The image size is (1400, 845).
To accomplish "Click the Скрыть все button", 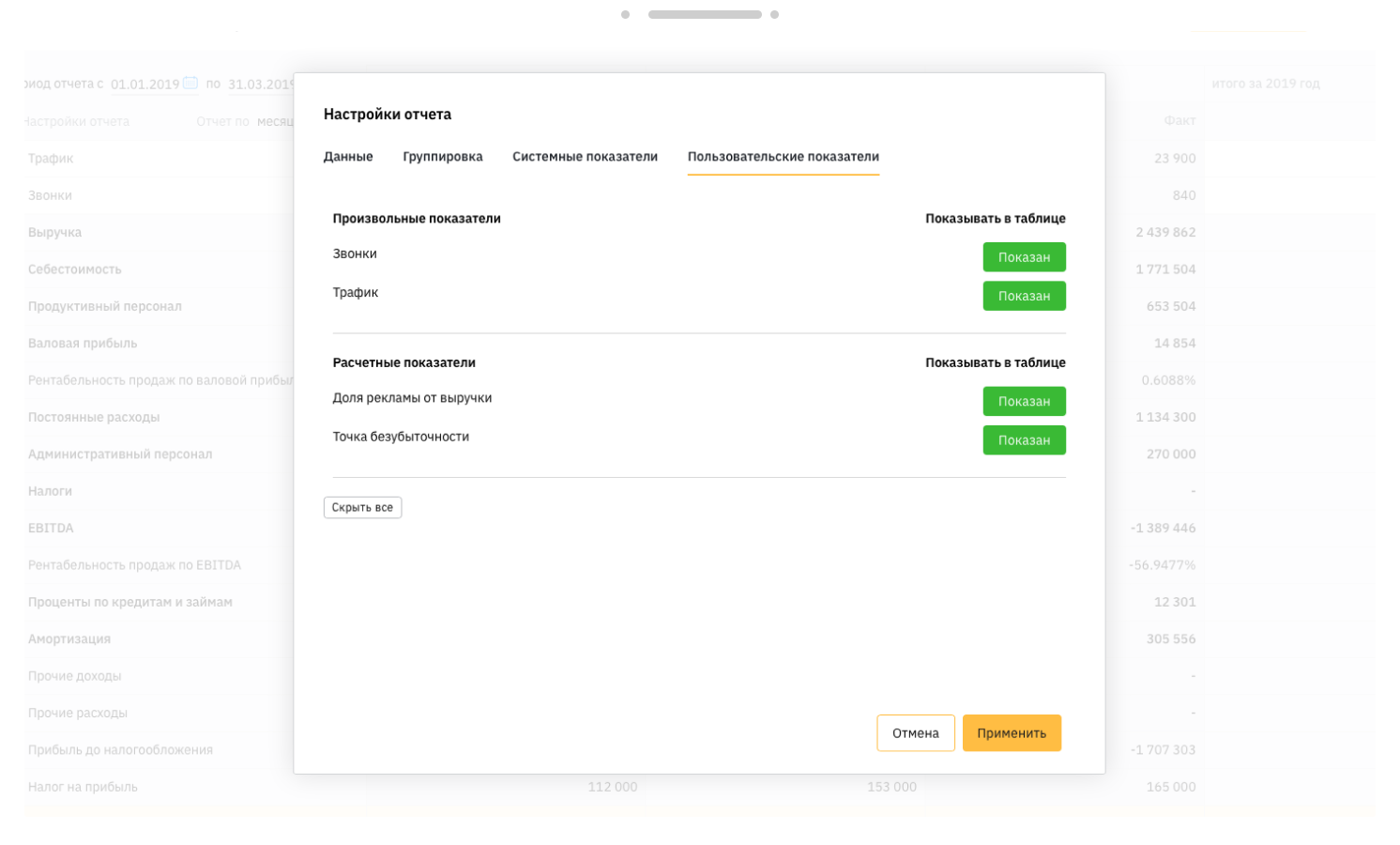I will [362, 508].
